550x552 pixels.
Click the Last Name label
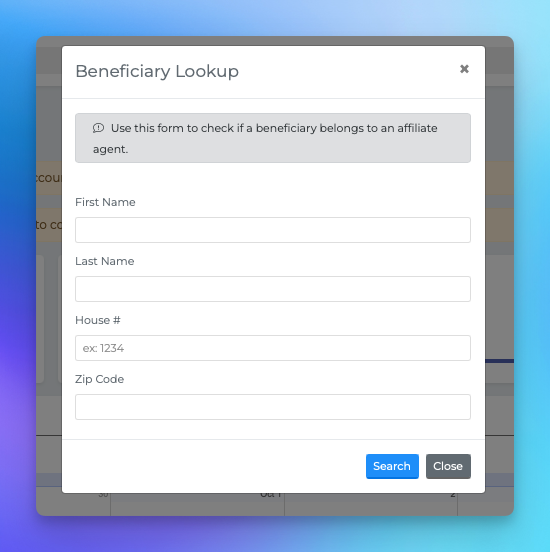click(105, 261)
